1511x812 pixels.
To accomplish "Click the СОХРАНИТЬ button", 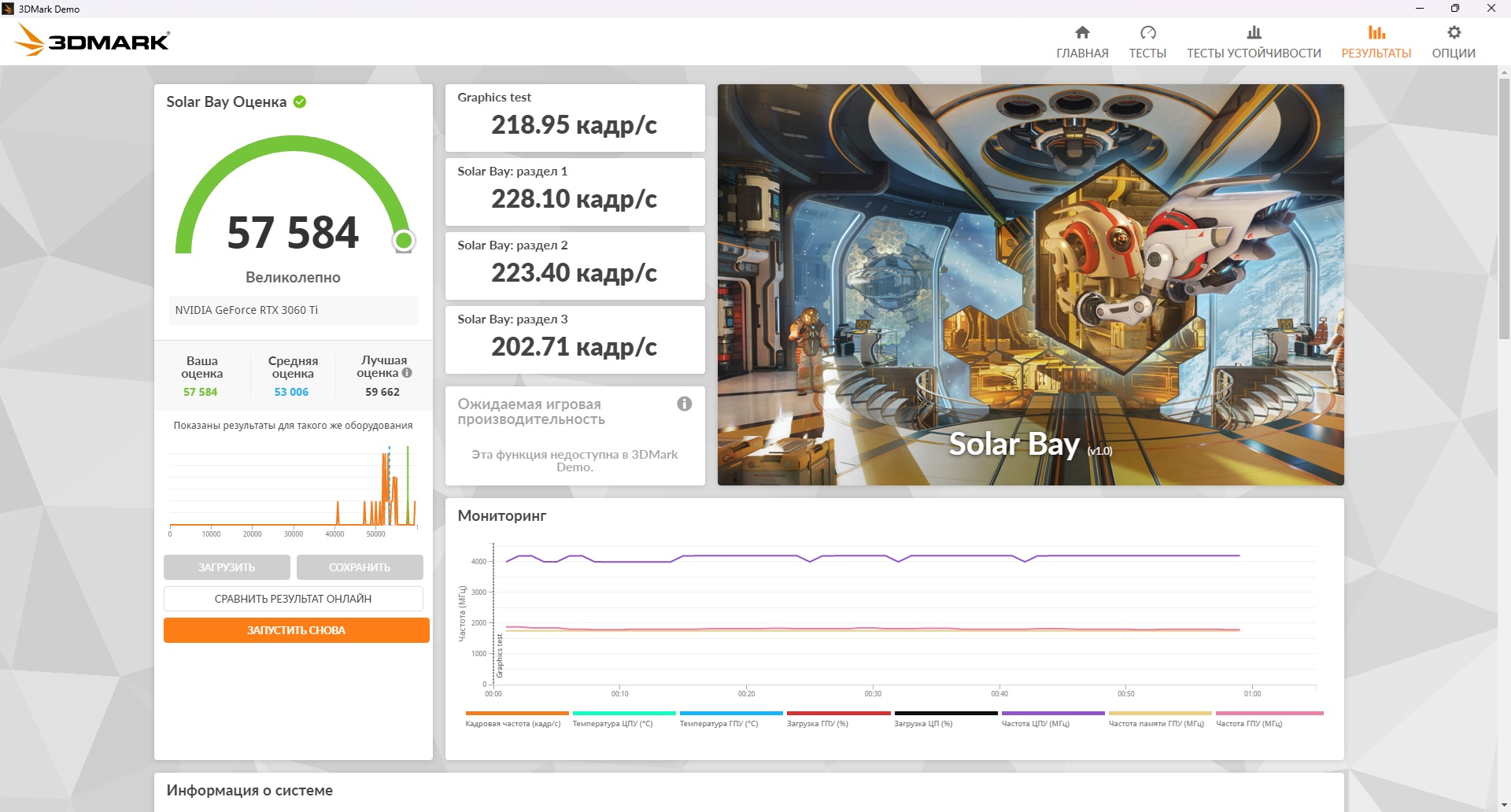I will tap(360, 567).
